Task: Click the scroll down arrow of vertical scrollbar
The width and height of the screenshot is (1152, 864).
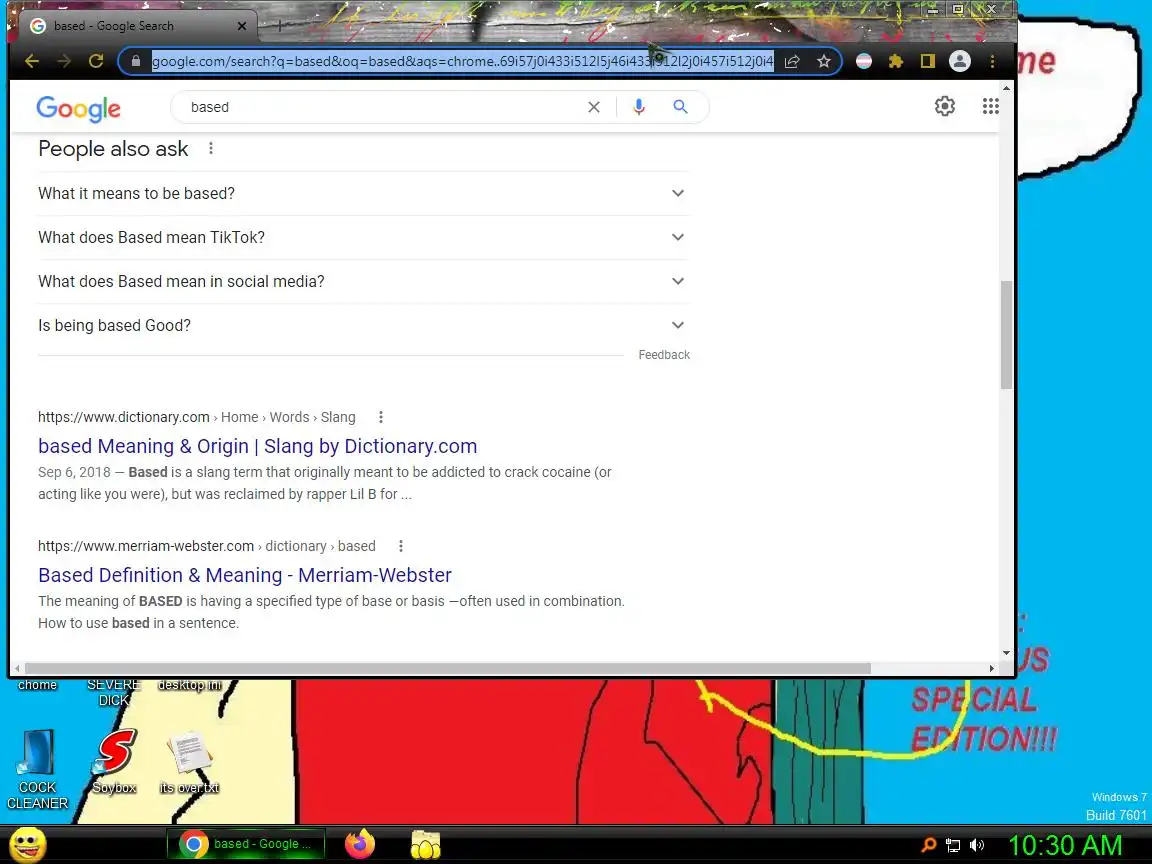Action: pyautogui.click(x=1007, y=652)
